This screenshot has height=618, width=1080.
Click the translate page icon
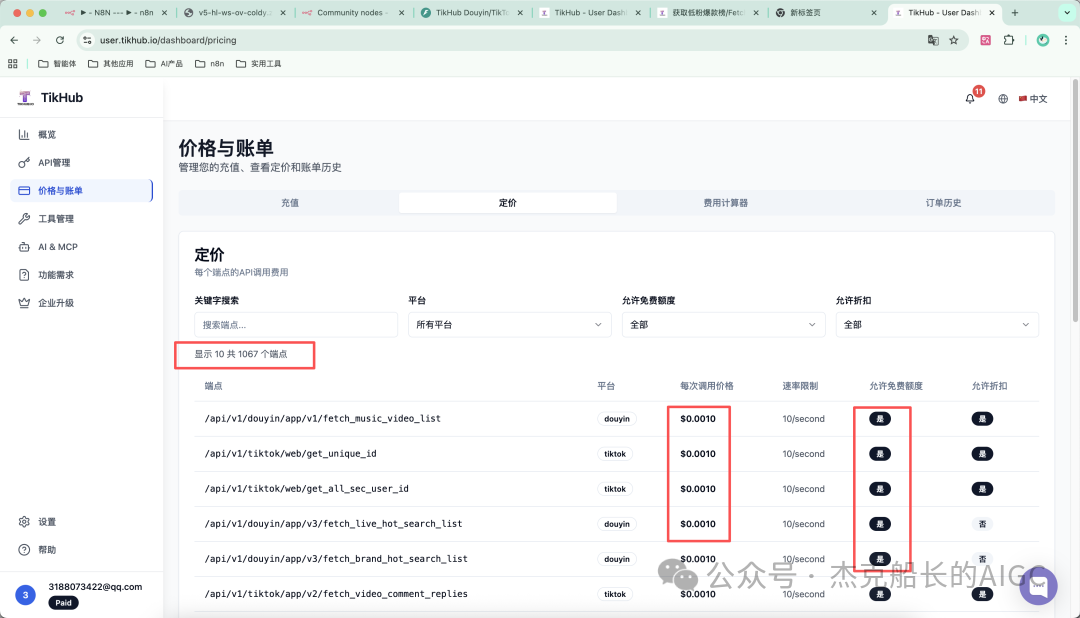click(x=933, y=40)
